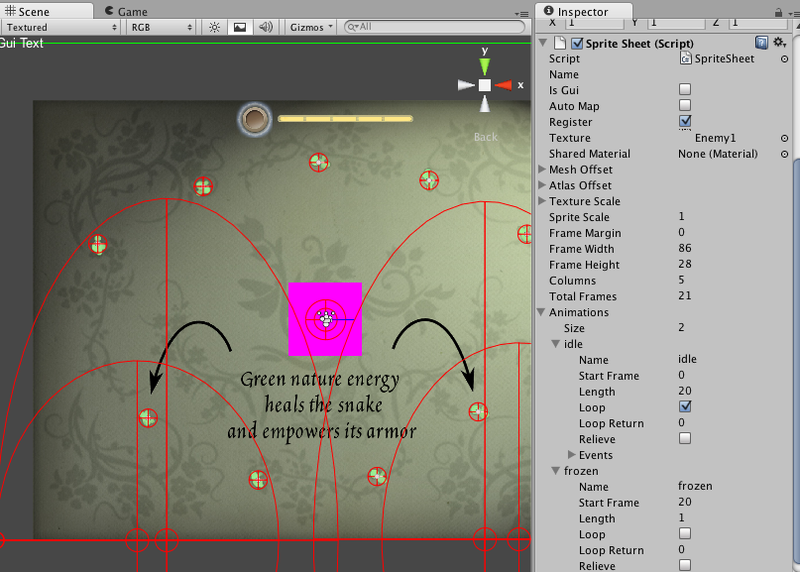Open the RGB render mode dropdown
This screenshot has height=572, width=800.
161,27
